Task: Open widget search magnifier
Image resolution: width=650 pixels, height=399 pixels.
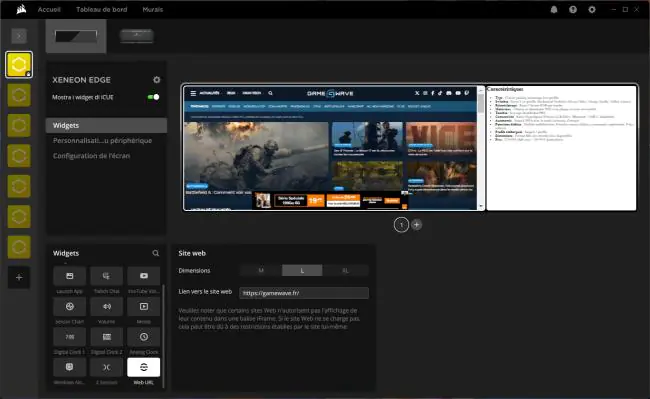Action: 155,253
